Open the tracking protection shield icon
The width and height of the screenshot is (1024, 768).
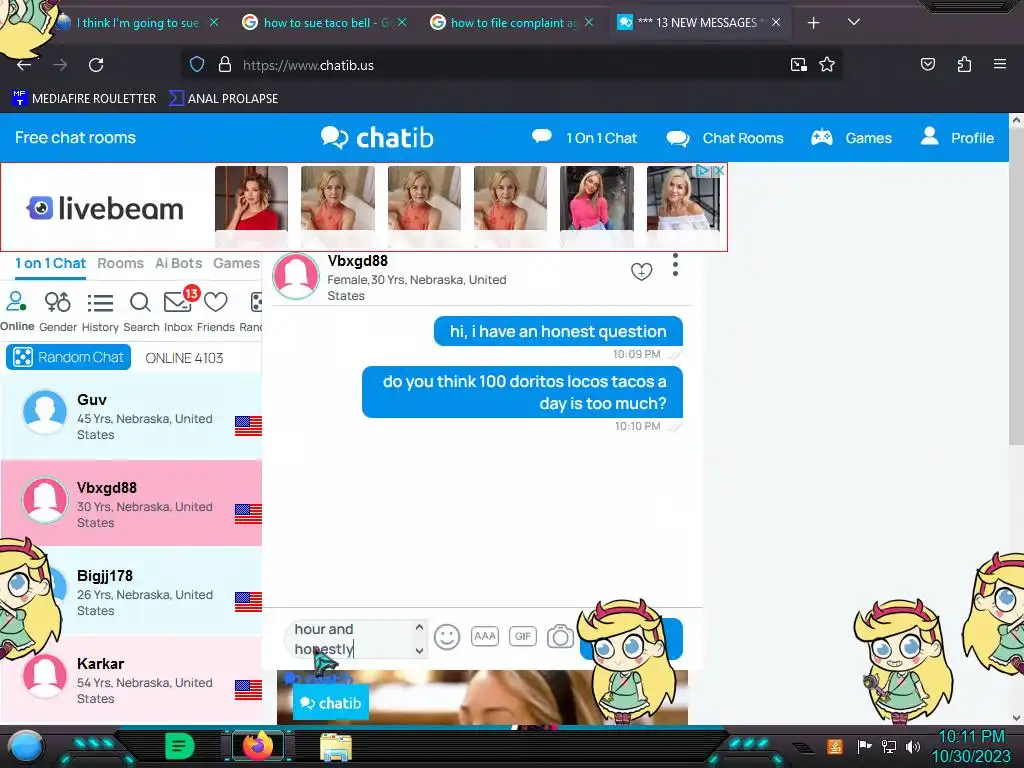click(x=197, y=65)
